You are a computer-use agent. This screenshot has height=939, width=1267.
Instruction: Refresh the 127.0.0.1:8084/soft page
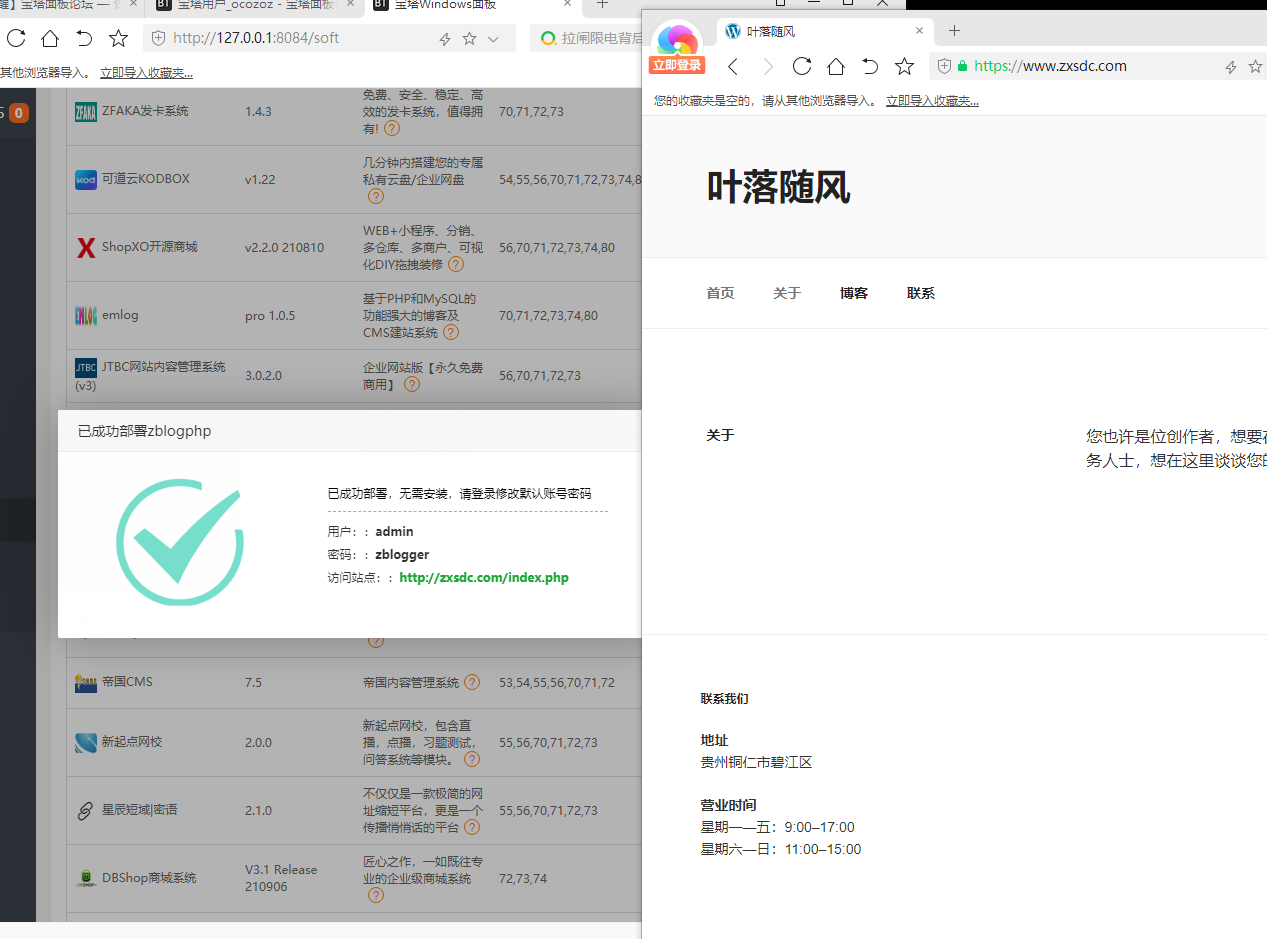16,39
